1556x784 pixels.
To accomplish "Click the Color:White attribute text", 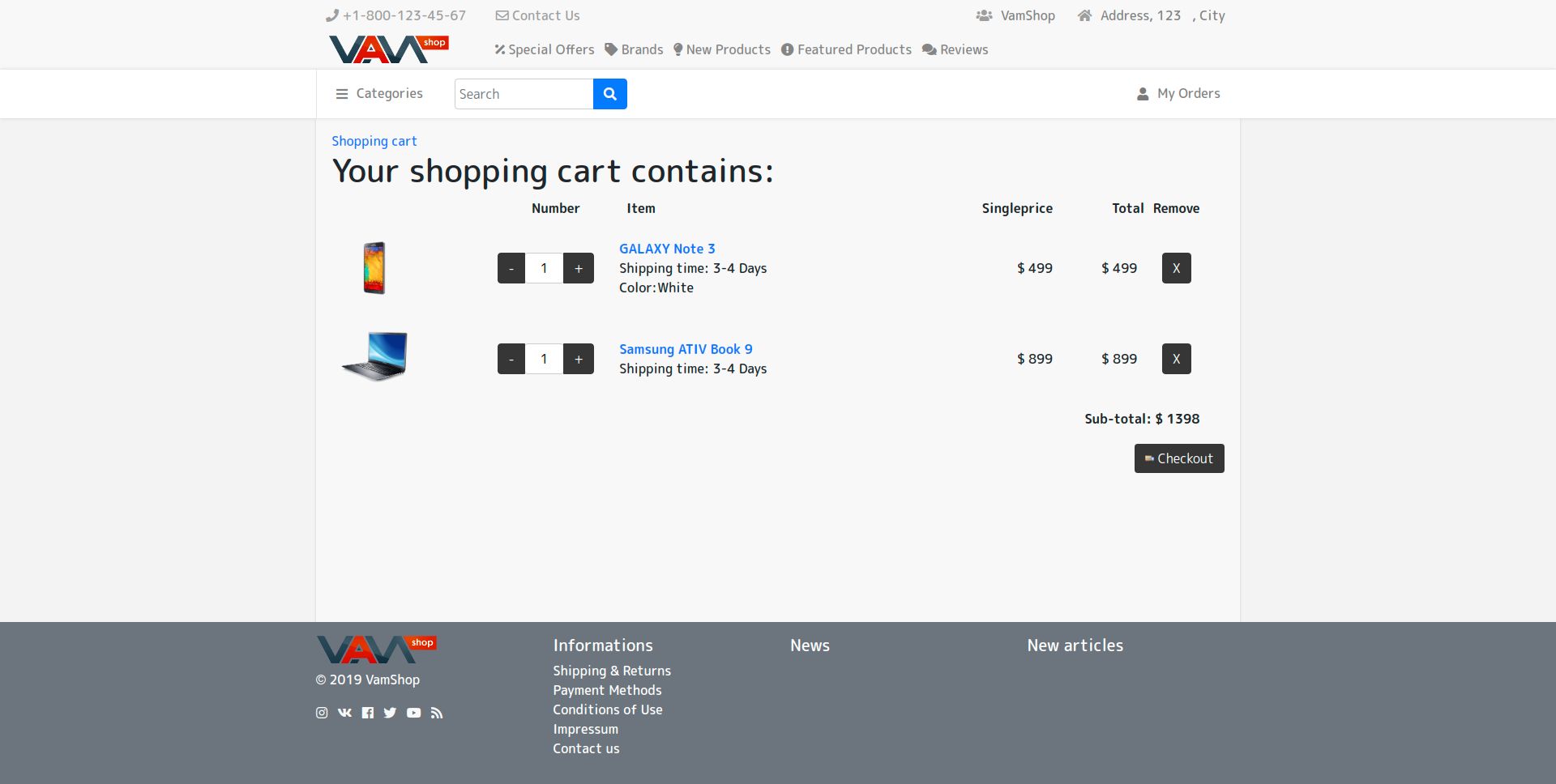I will pyautogui.click(x=656, y=288).
